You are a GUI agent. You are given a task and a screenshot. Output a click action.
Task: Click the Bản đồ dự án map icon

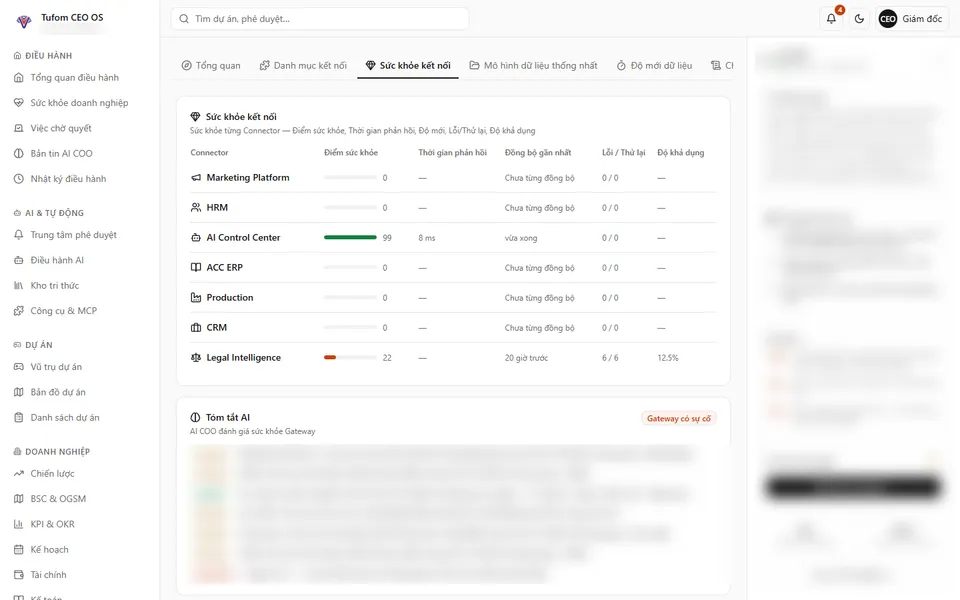18,392
